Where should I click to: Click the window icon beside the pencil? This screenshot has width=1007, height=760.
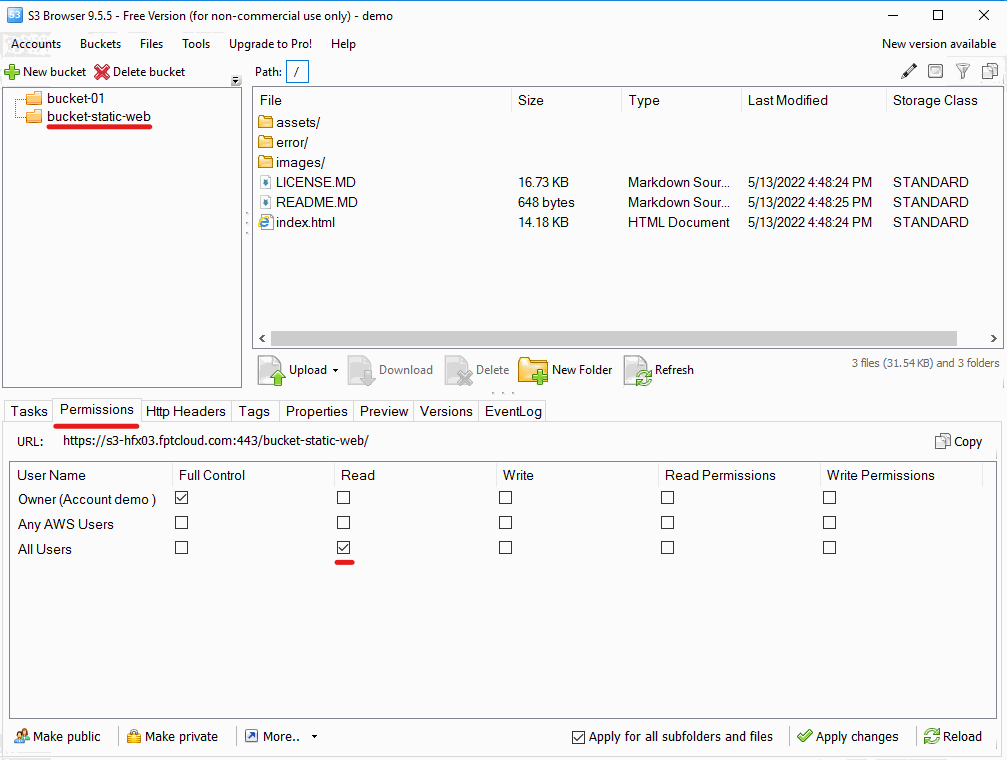(x=936, y=71)
